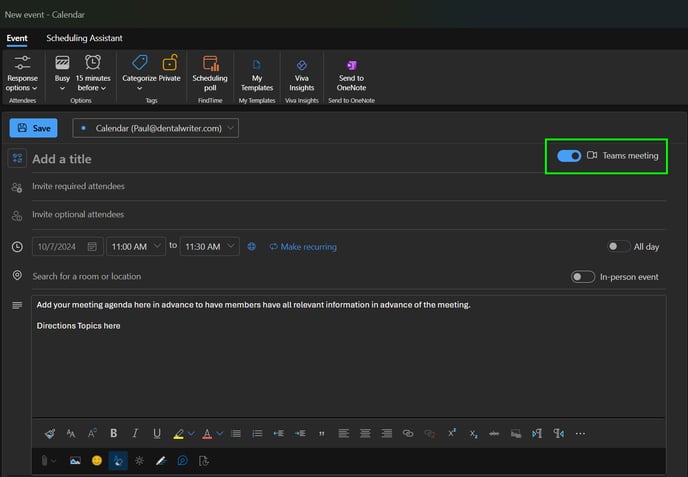Align text left
Image resolution: width=688 pixels, height=477 pixels.
(x=344, y=434)
